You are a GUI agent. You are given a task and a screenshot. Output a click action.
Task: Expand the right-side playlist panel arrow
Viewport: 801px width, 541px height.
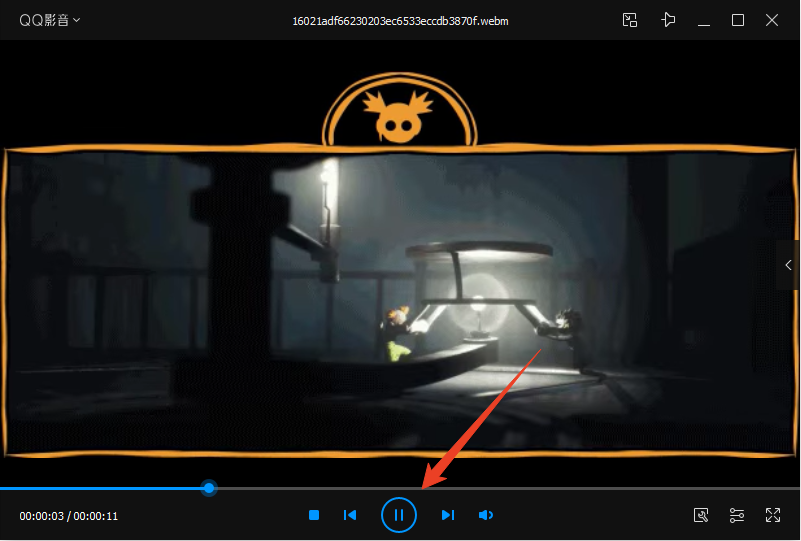pos(789,265)
